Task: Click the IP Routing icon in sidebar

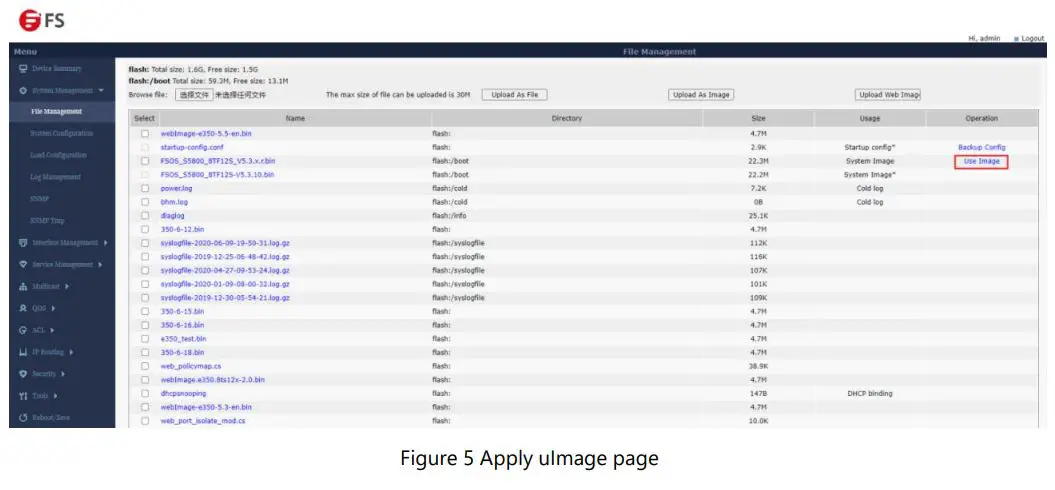Action: coord(23,352)
